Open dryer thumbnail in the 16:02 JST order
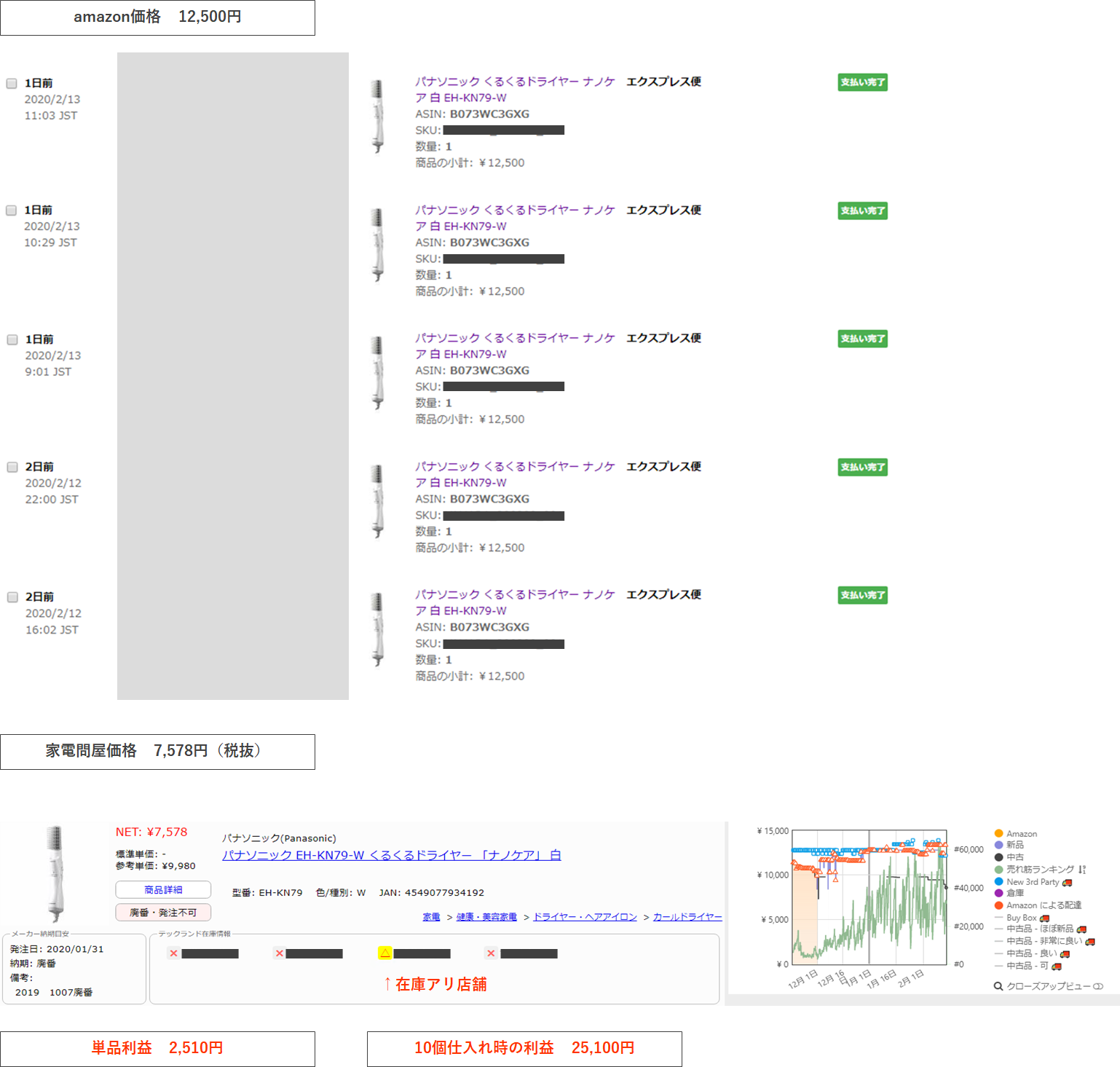 pos(377,629)
